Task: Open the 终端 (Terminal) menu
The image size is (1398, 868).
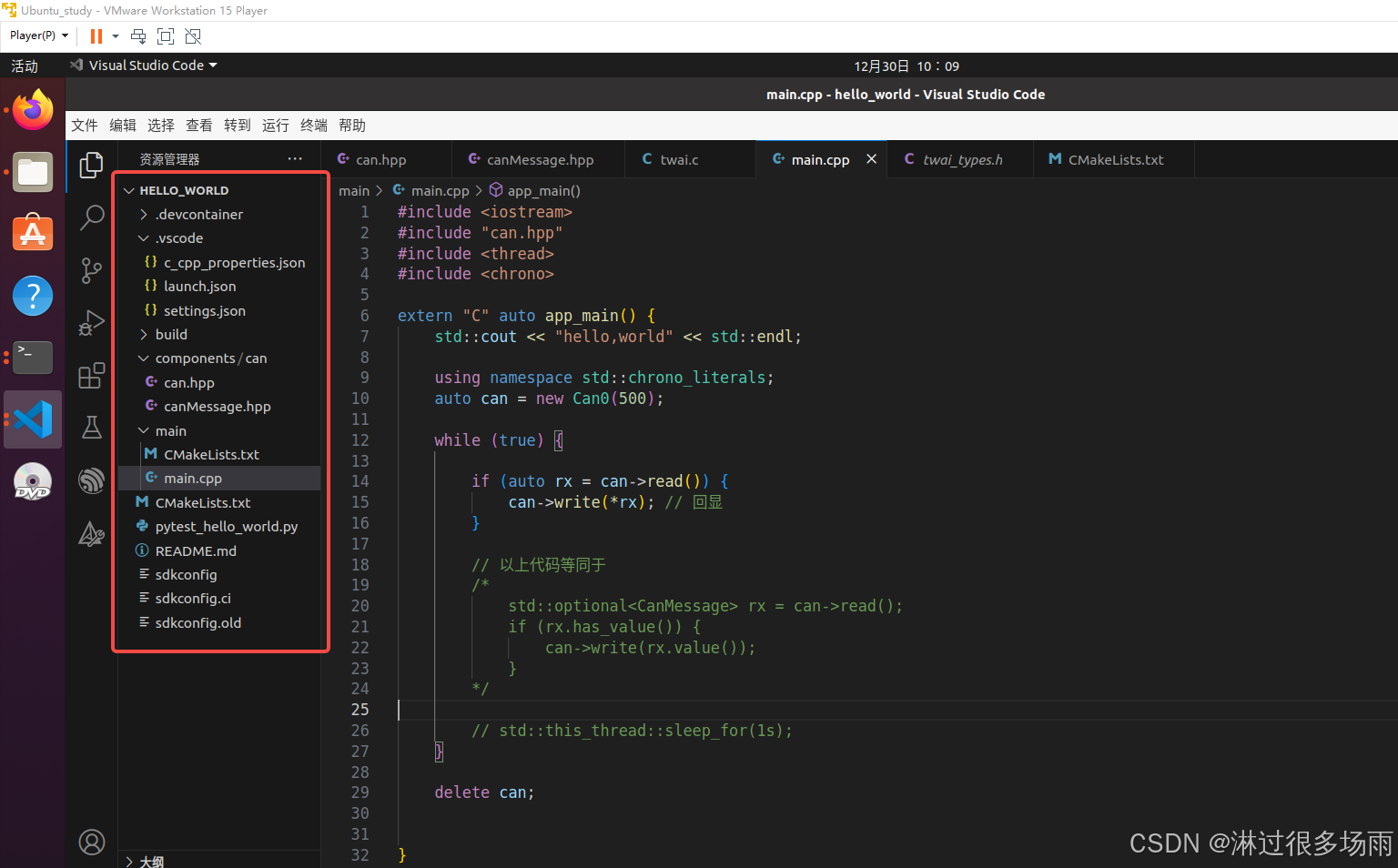Action: pos(314,126)
